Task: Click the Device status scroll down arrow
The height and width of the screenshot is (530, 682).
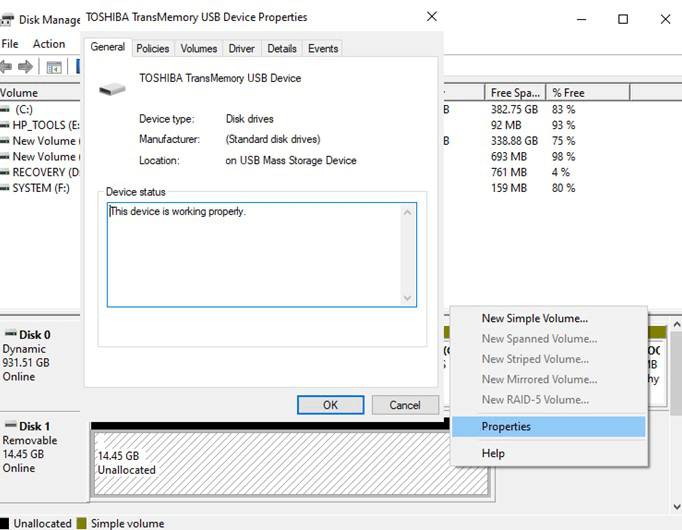Action: click(408, 298)
